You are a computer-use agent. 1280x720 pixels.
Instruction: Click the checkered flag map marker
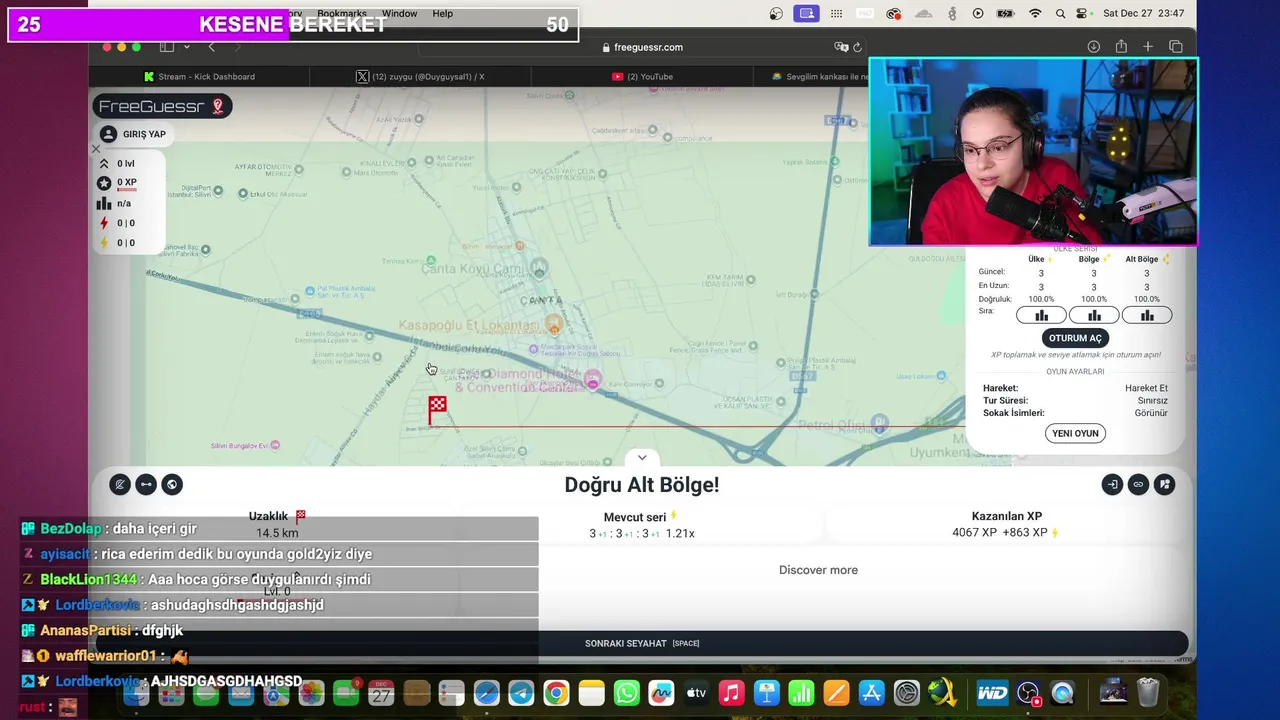pyautogui.click(x=437, y=408)
